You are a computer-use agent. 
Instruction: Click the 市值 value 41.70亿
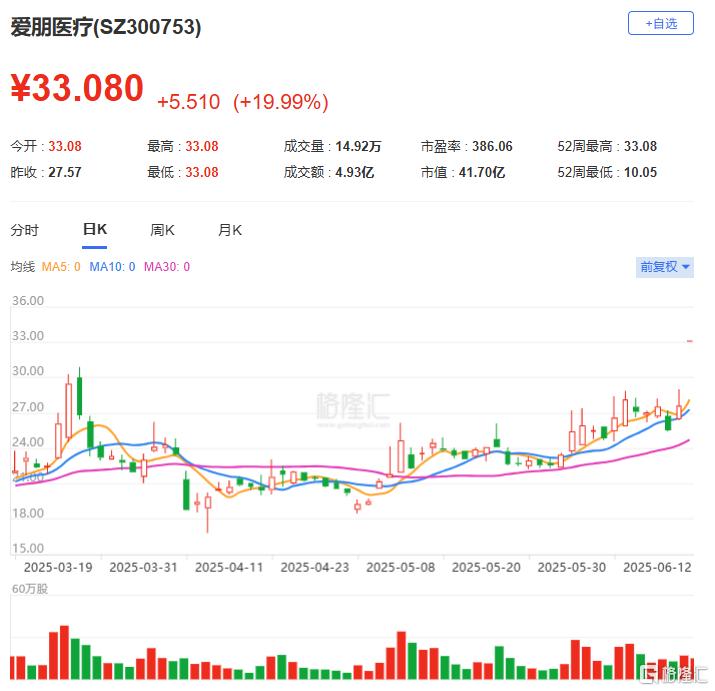[482, 172]
